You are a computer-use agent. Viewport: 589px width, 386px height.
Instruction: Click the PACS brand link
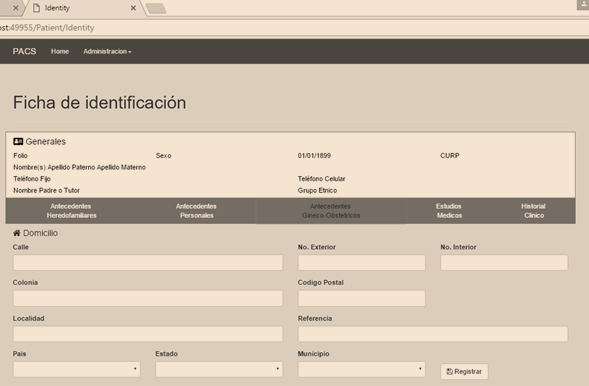pos(24,51)
